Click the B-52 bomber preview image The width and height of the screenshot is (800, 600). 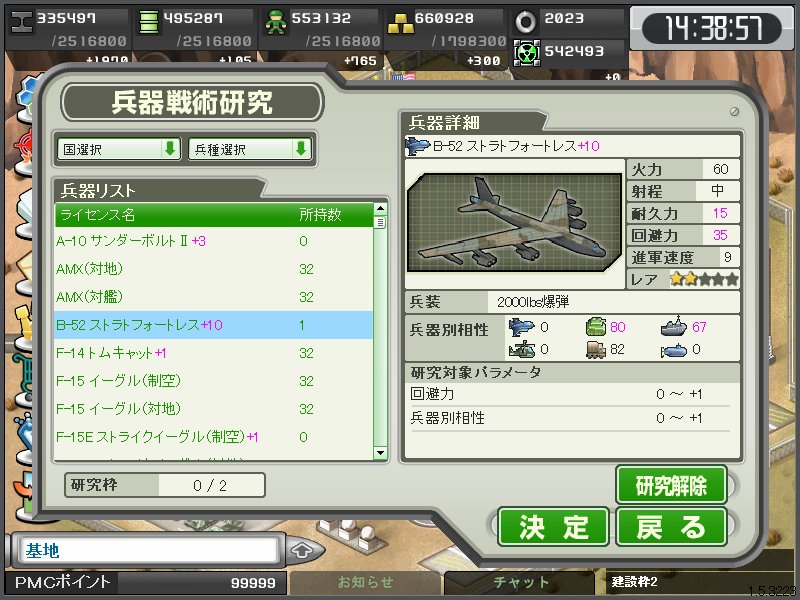pos(514,222)
